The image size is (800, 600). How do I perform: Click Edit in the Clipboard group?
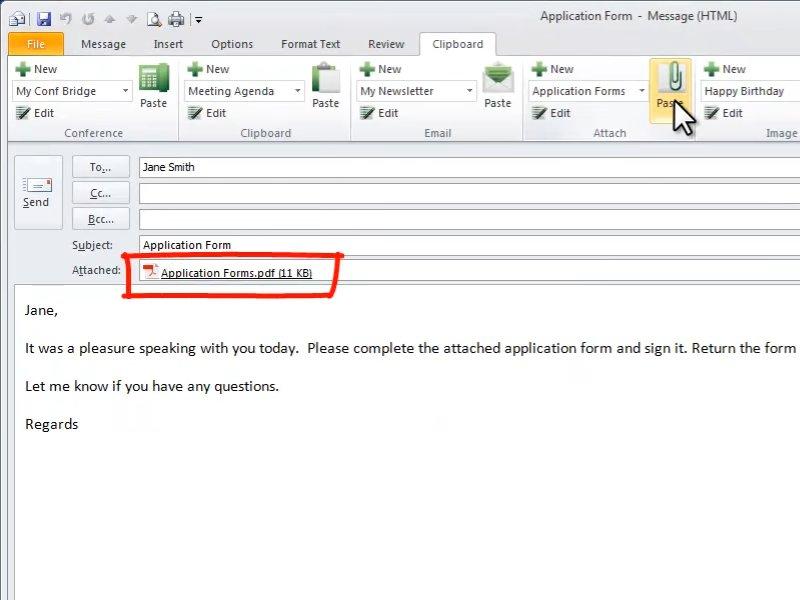(207, 113)
